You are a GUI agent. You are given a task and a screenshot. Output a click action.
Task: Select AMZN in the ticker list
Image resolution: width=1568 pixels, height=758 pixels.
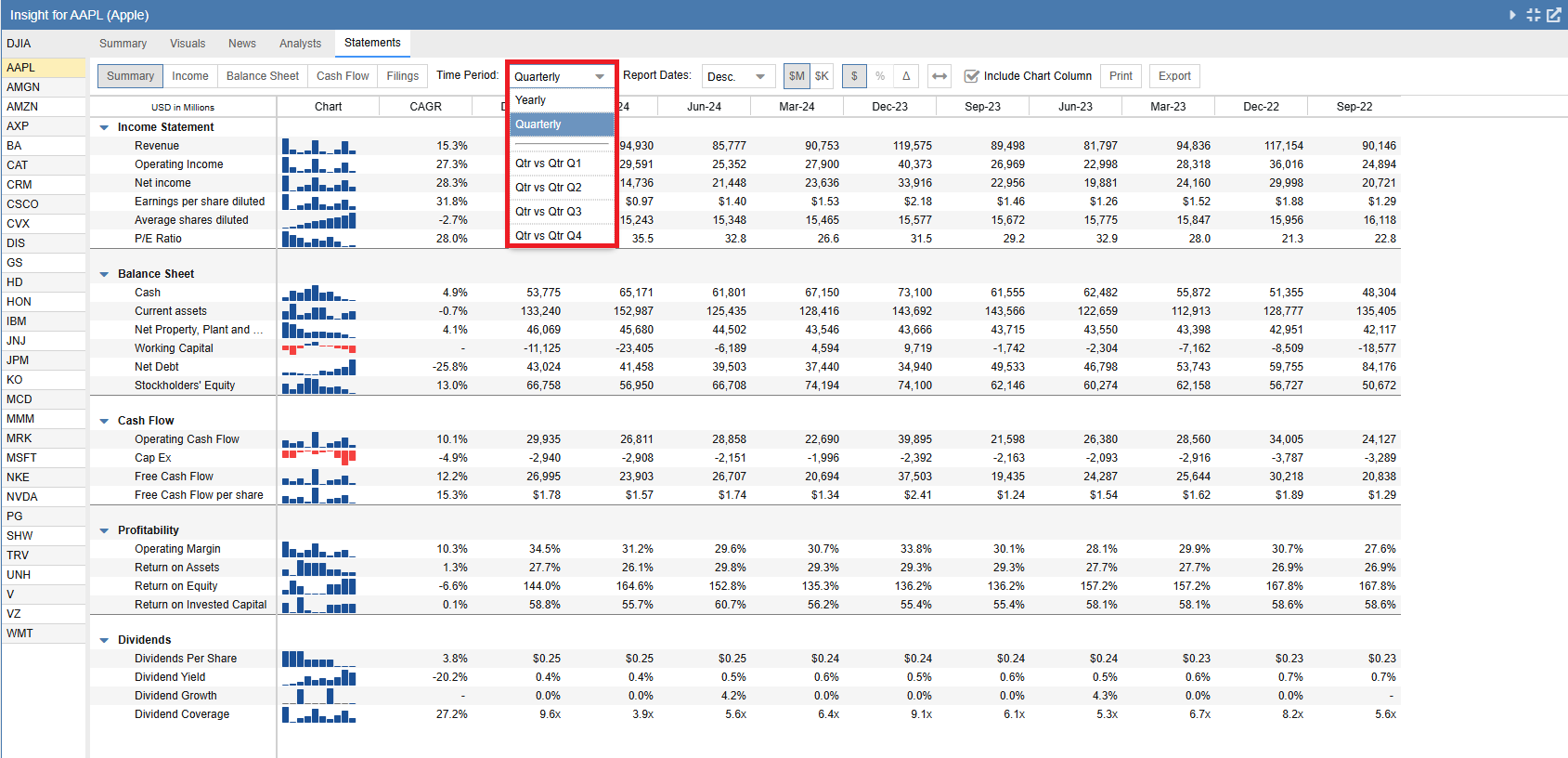[44, 107]
